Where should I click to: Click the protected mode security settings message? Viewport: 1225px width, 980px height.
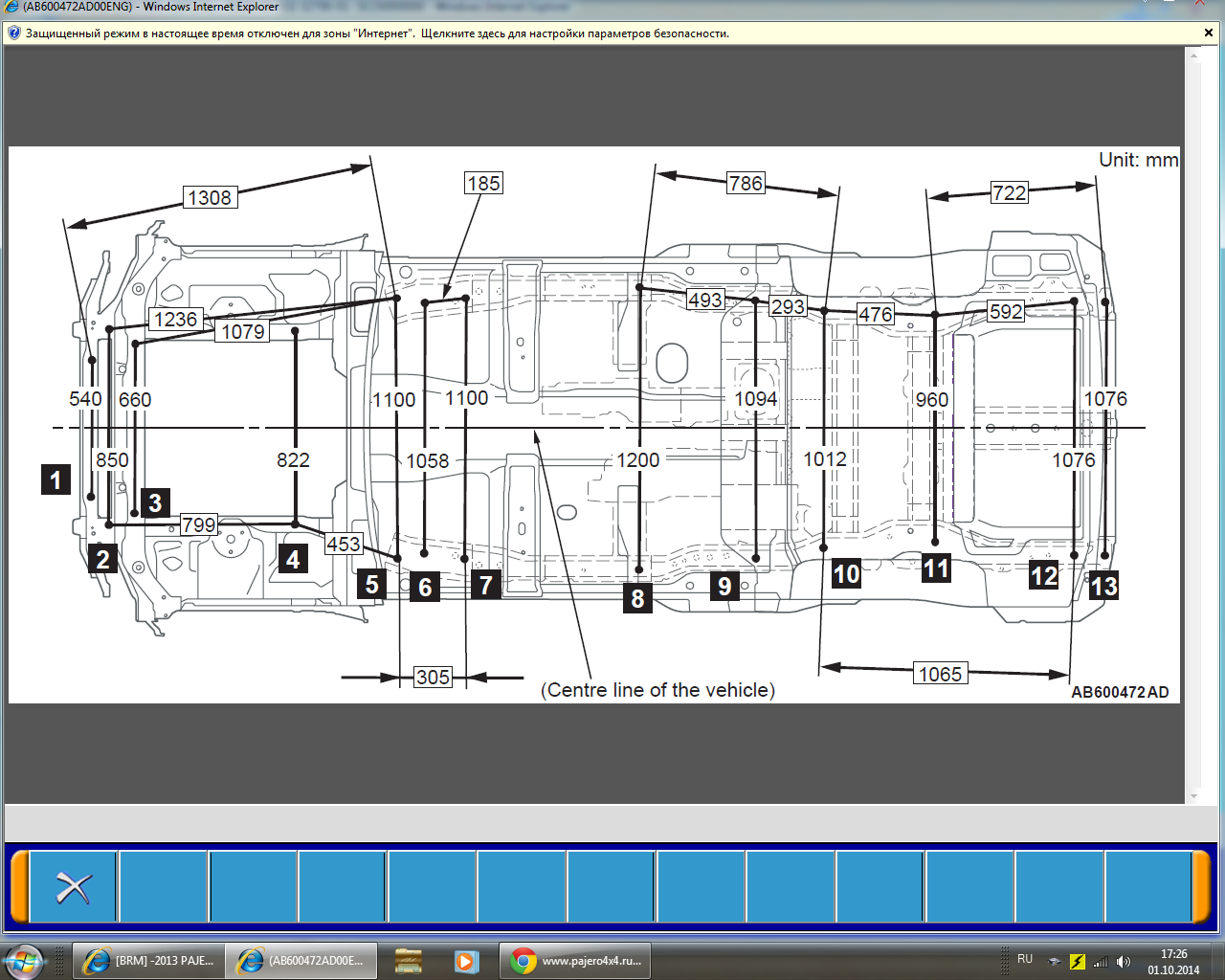point(377,33)
